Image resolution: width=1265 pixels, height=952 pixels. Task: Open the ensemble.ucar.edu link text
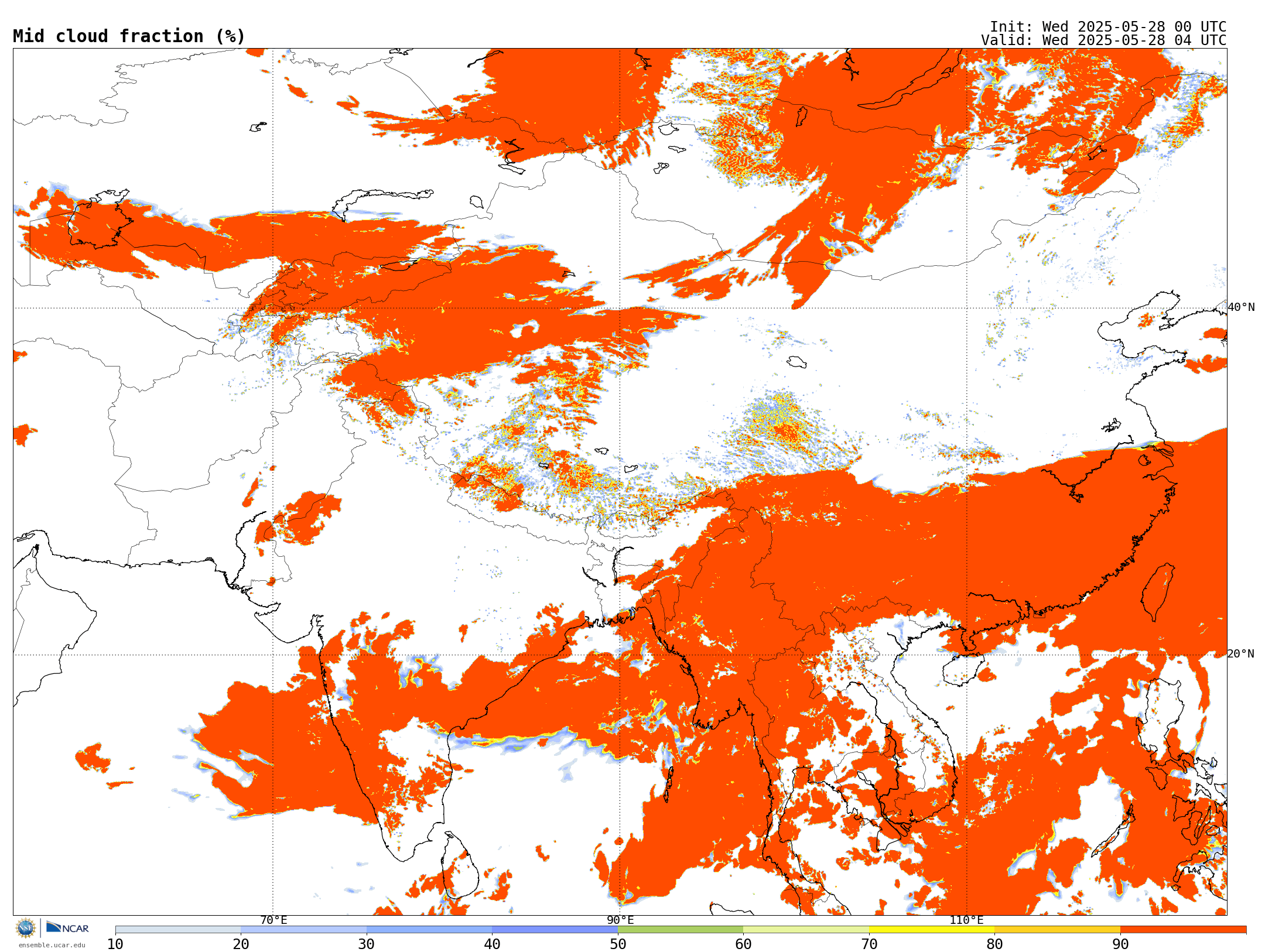(52, 945)
